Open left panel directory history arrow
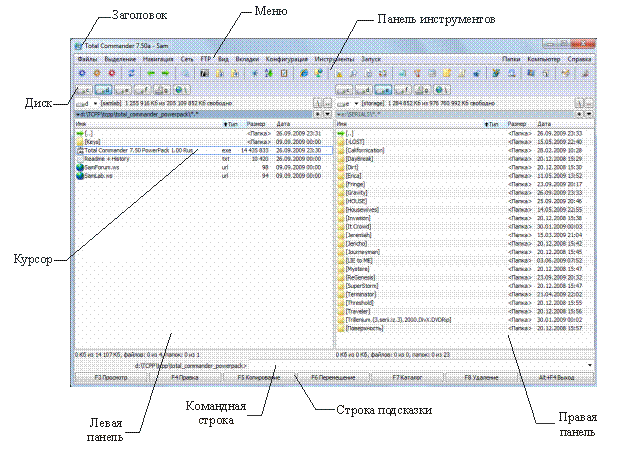 tap(328, 114)
